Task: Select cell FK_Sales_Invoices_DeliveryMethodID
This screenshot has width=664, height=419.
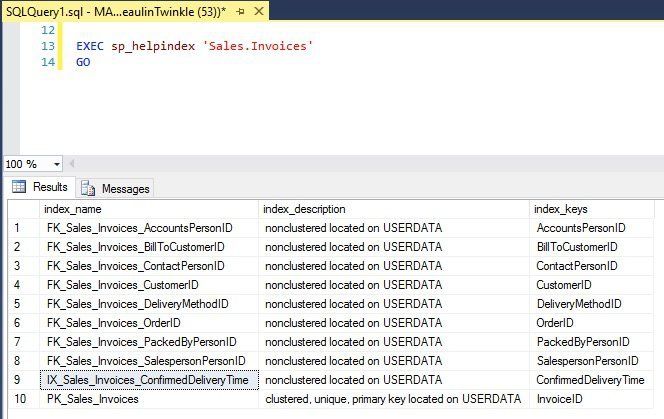Action: click(x=149, y=304)
